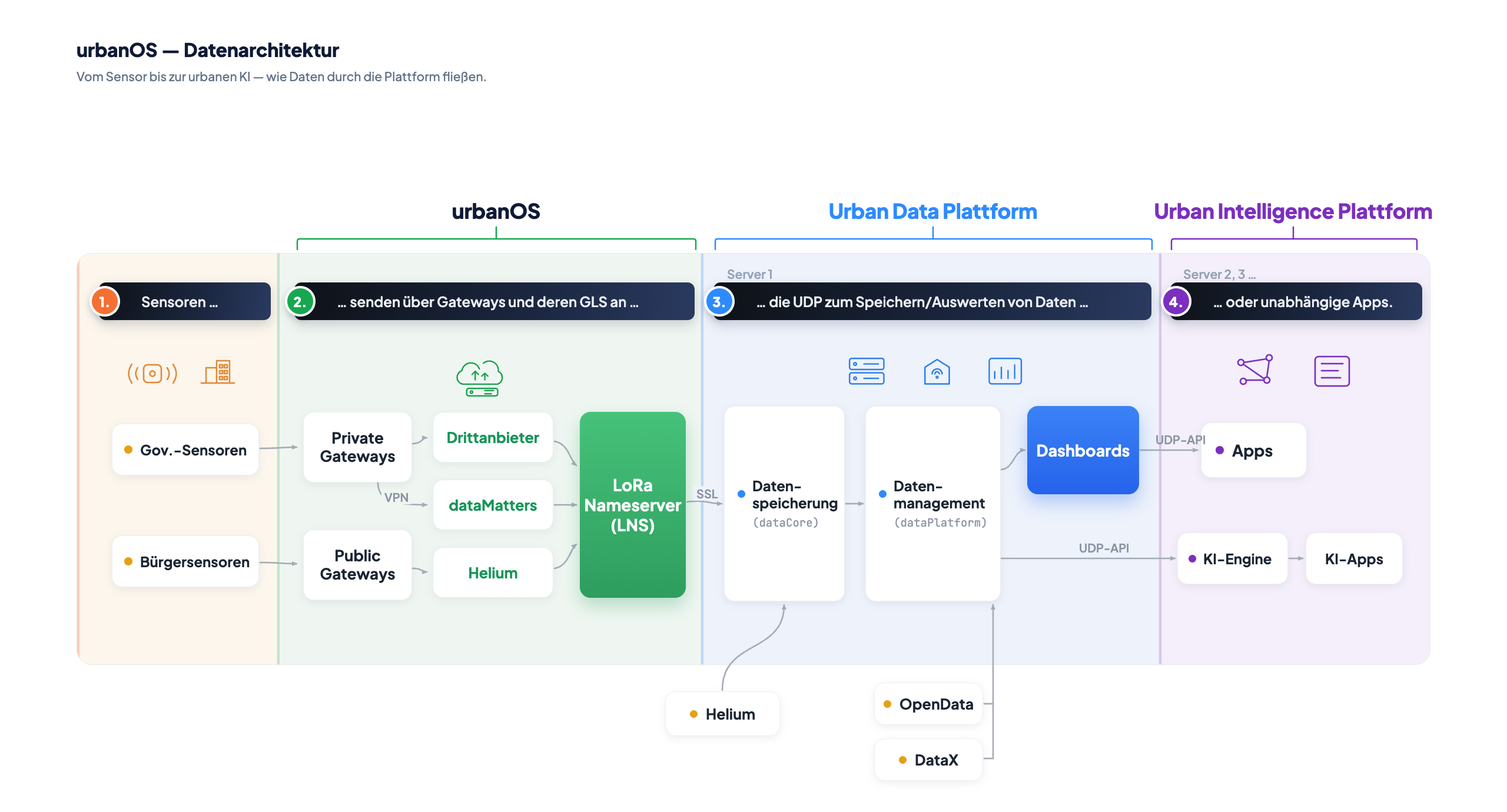Select the Apps box
The width and height of the screenshot is (1507, 812).
pos(1254,451)
